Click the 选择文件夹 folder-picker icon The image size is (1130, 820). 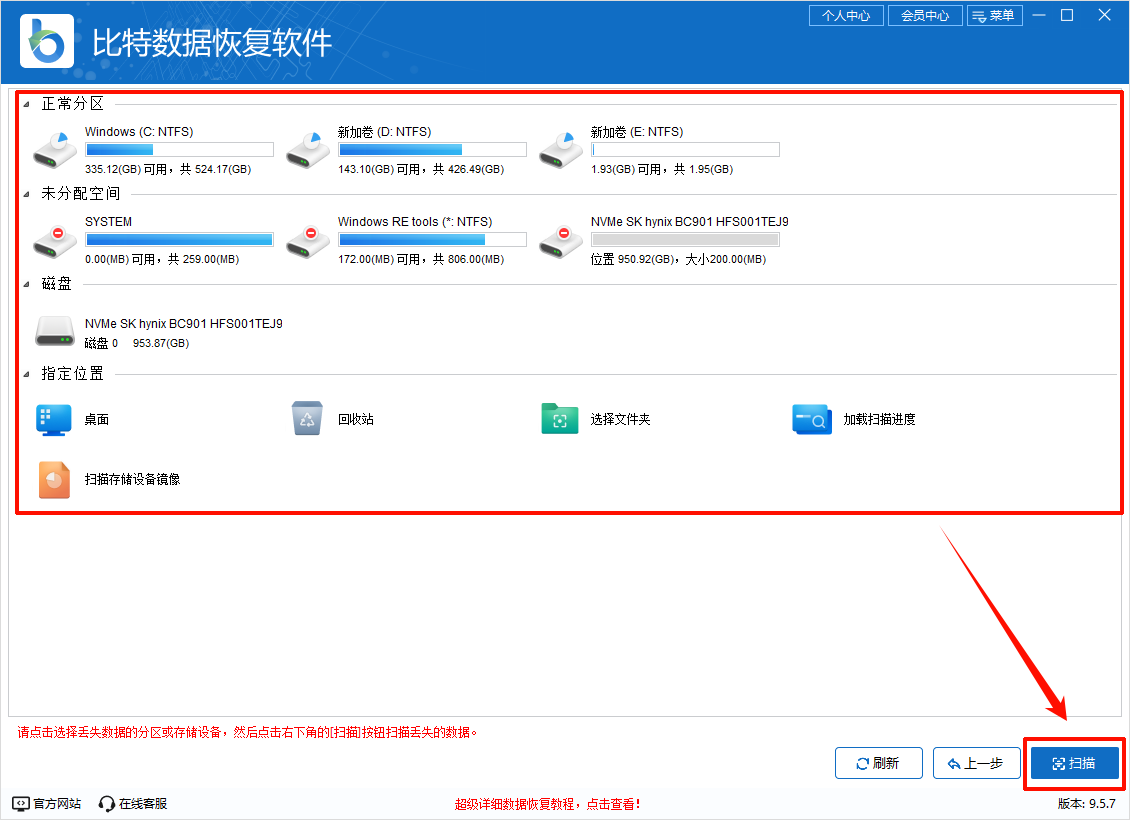(x=560, y=419)
